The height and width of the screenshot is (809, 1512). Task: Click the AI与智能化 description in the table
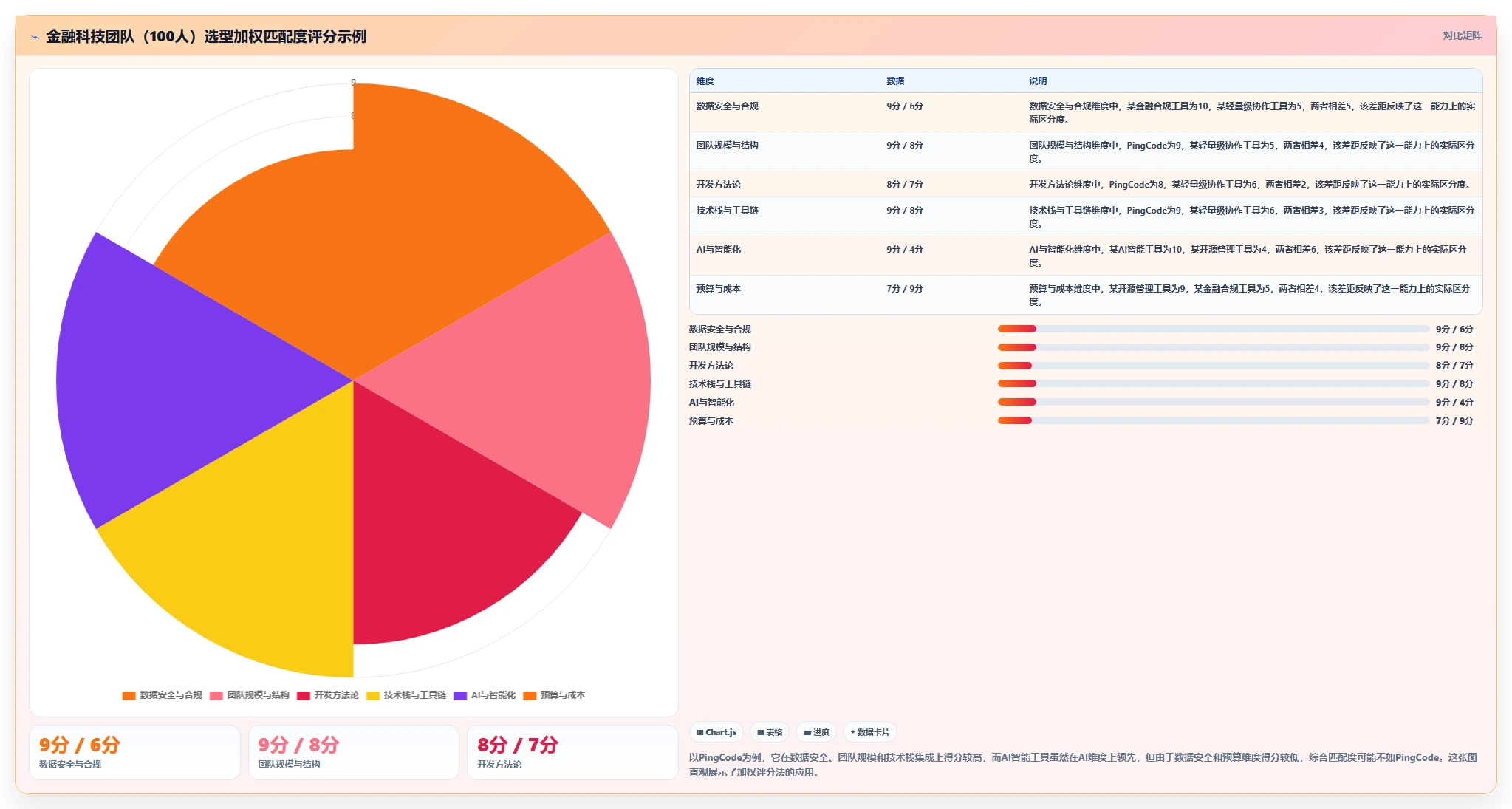coord(1248,256)
